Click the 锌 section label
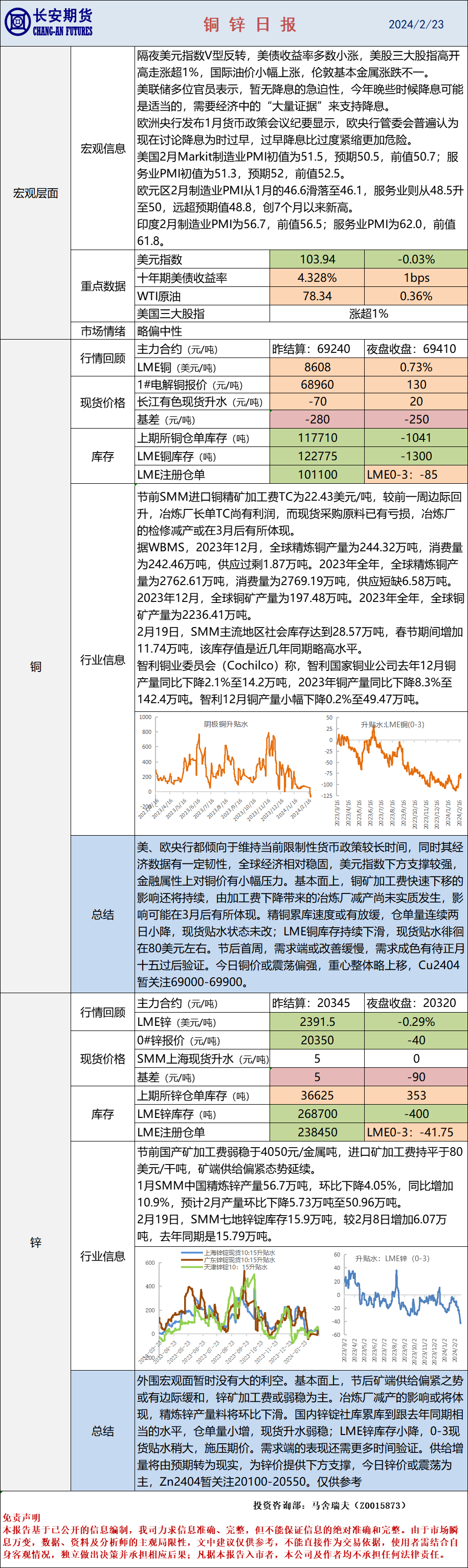Image resolution: width=468 pixels, height=1568 pixels. [36, 1242]
